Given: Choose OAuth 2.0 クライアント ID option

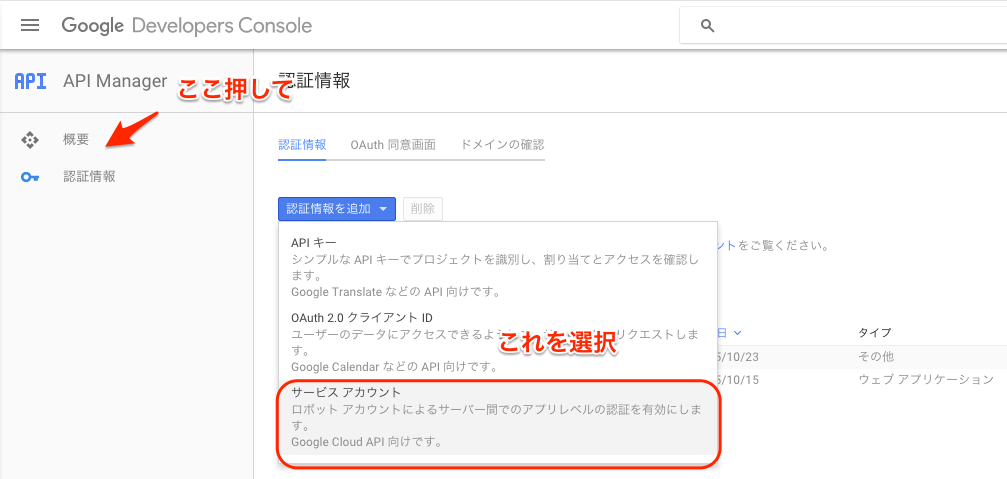Looking at the screenshot, I should click(x=497, y=343).
